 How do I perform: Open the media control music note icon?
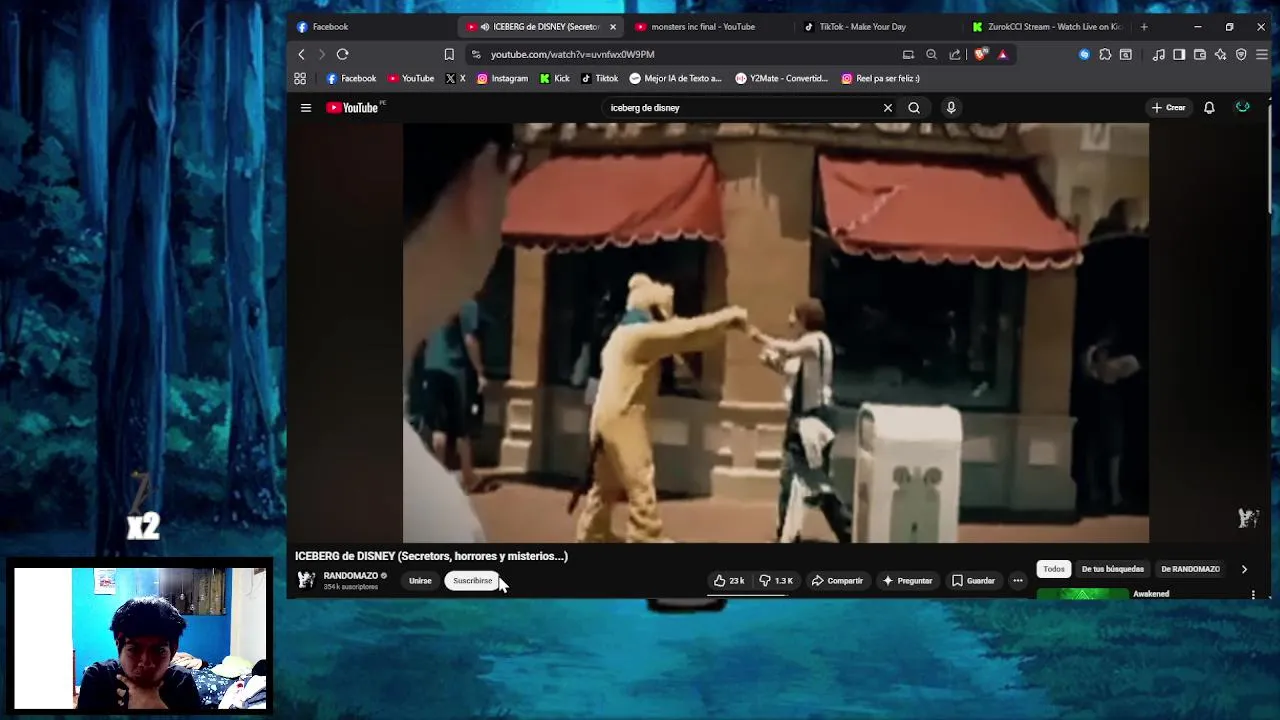[1158, 54]
